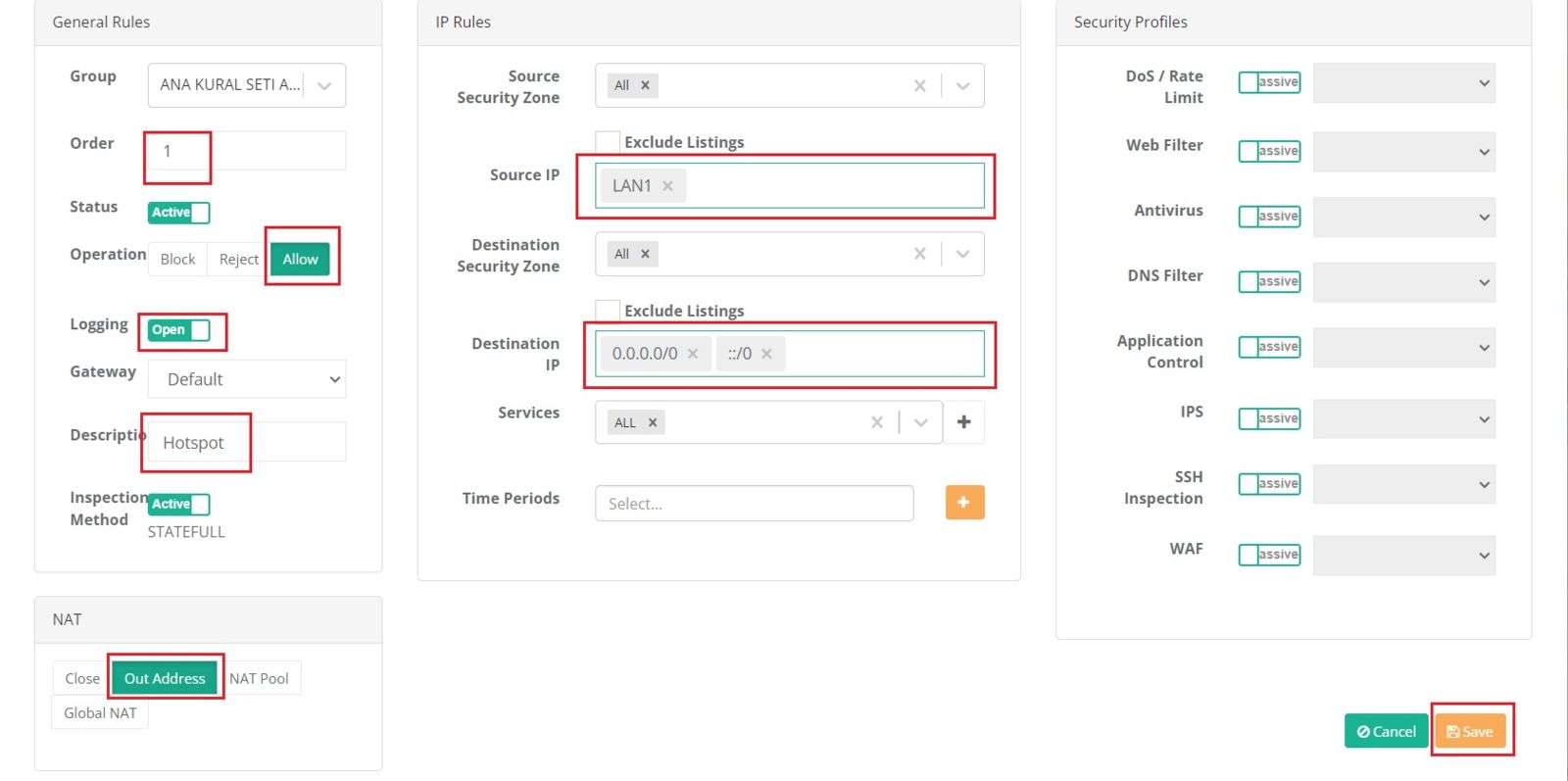Toggle the Status Active switch

(179, 213)
